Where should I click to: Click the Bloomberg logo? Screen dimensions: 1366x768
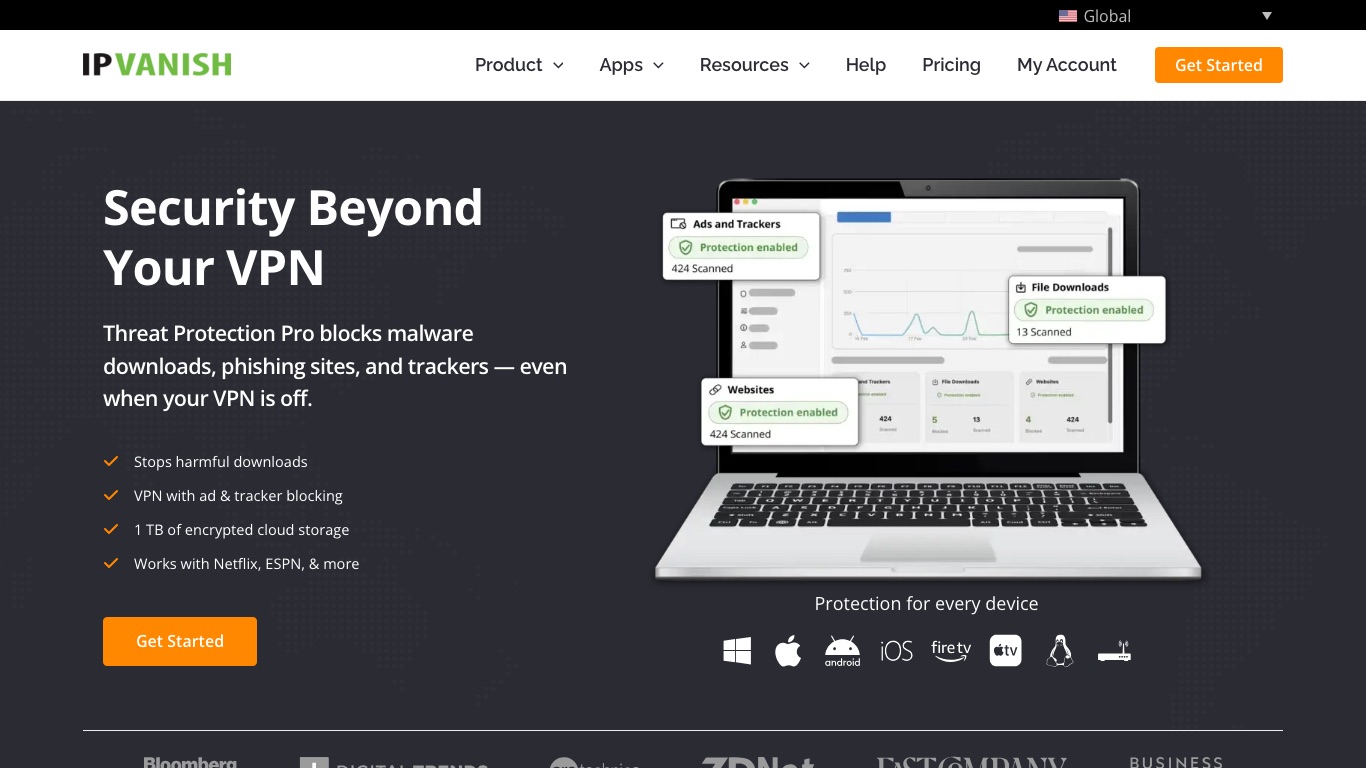(x=190, y=762)
